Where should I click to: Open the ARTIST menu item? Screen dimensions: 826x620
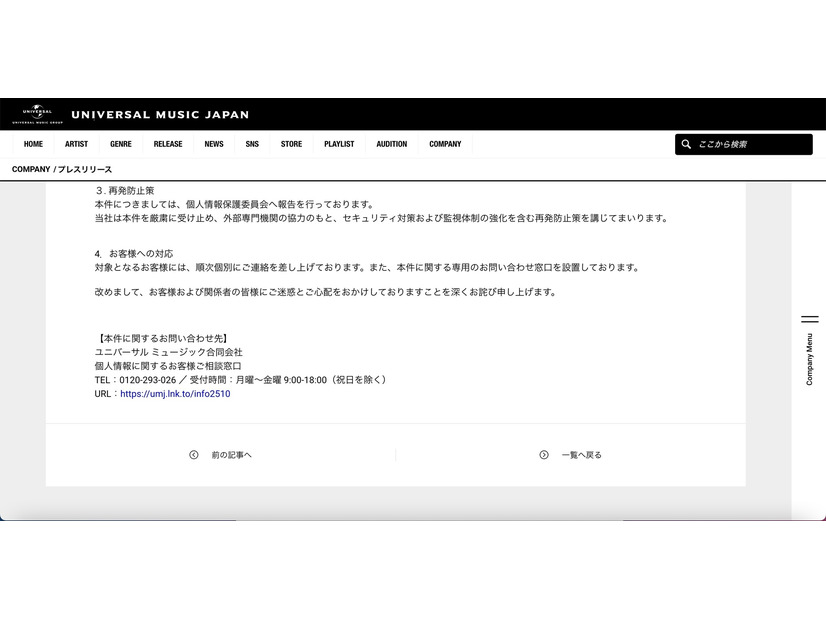[76, 144]
